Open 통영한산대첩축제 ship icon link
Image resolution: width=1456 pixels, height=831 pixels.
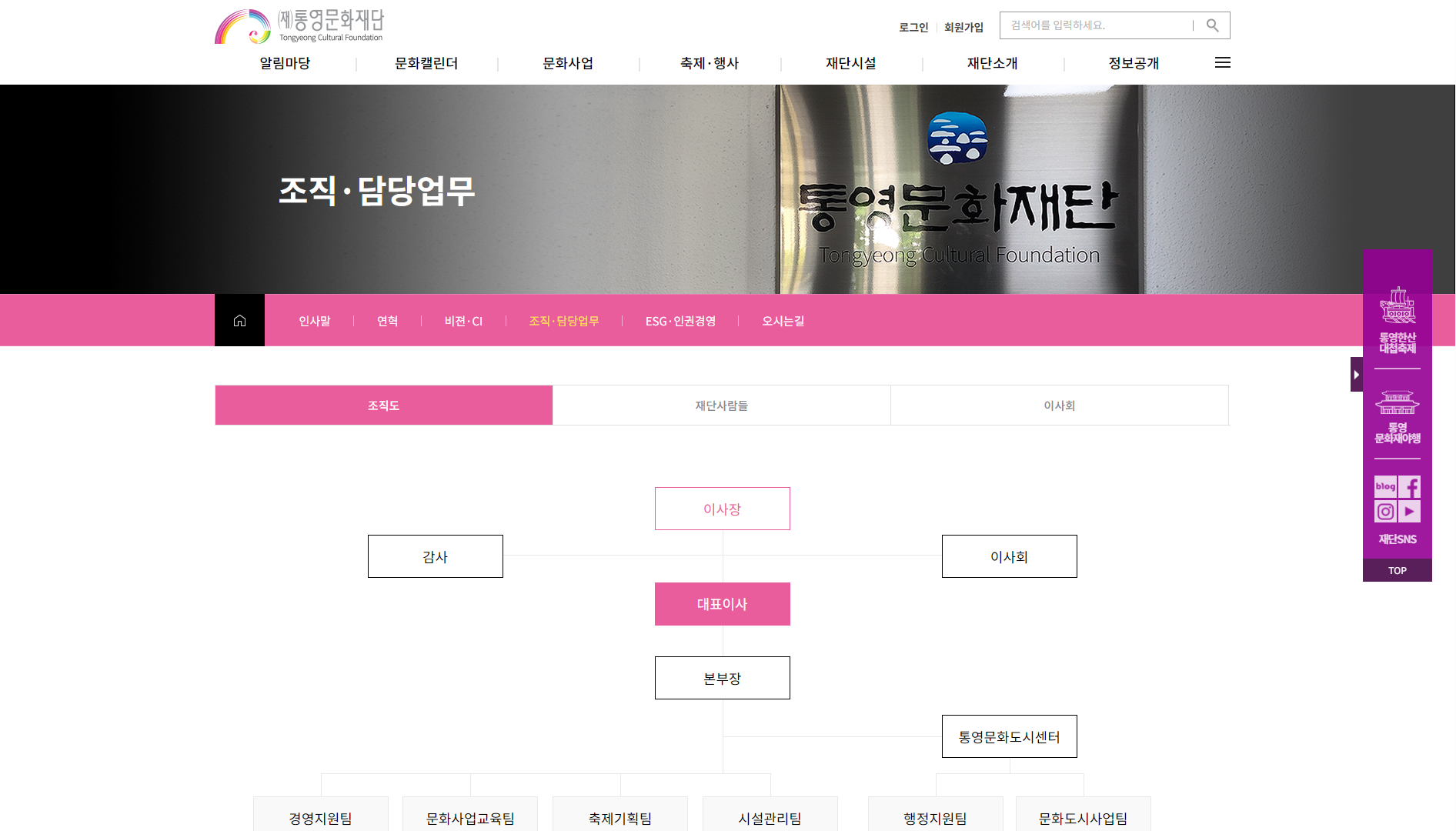pos(1398,320)
